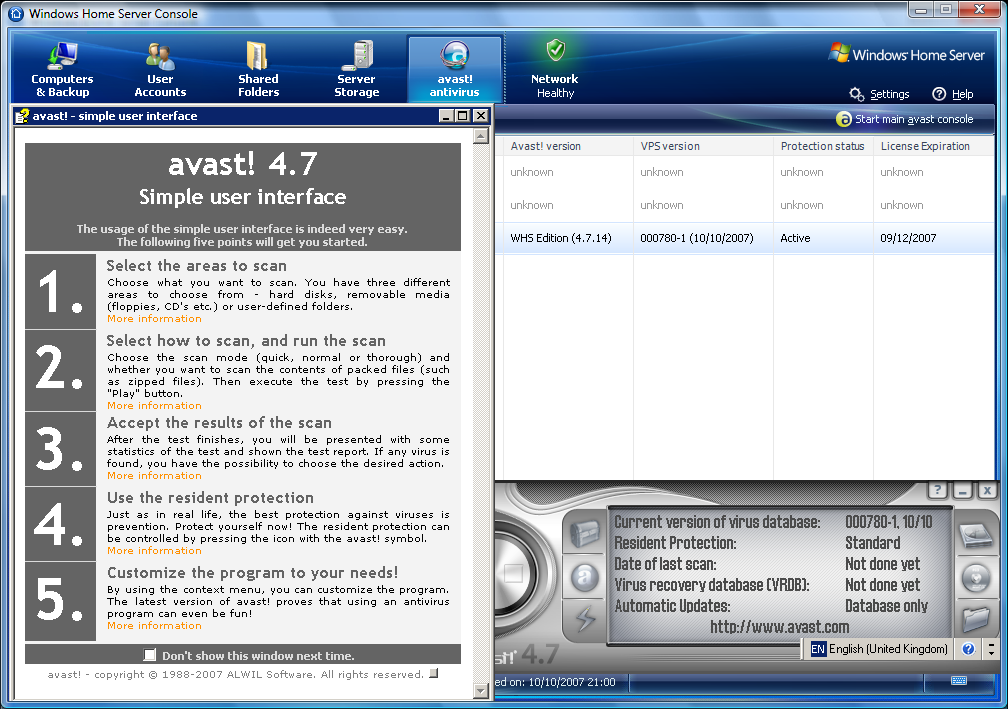Screen dimensions: 1008x709
Task: Click the round stop button on avast player
Action: coord(513,573)
